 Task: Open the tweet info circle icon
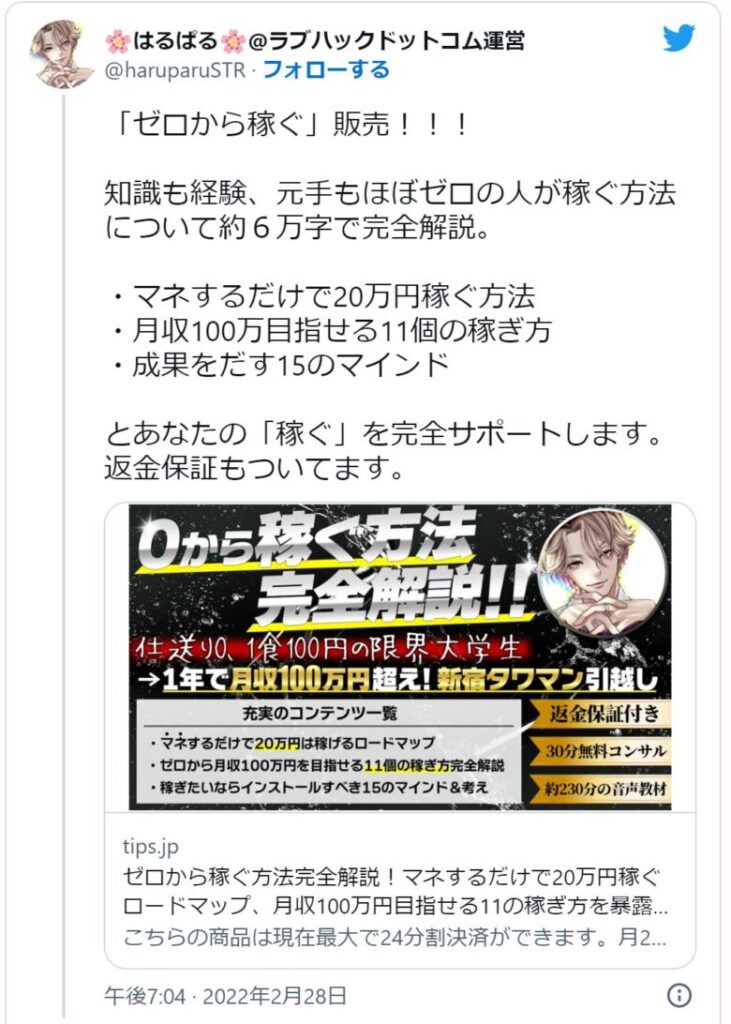point(679,995)
